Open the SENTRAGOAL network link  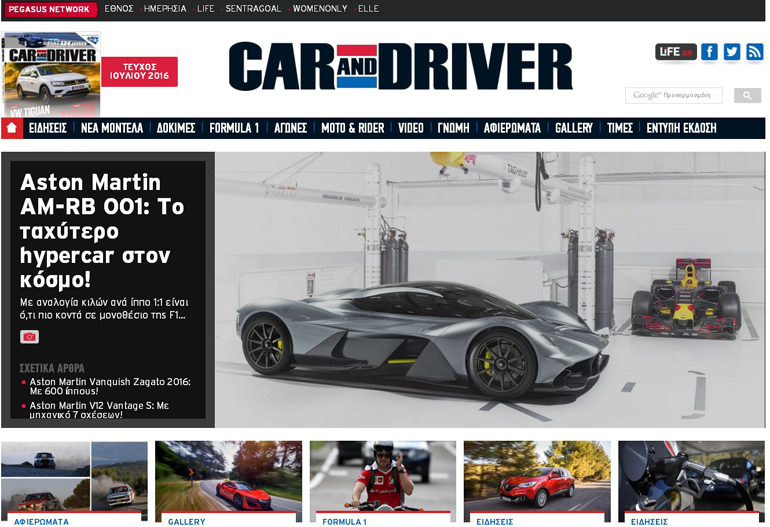[x=253, y=9]
